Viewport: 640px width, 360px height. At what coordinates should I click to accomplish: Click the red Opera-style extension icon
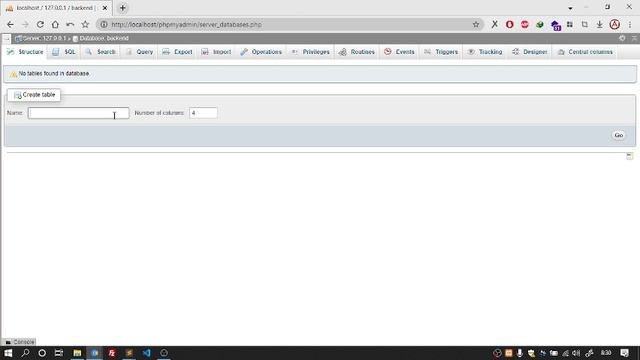coord(509,24)
